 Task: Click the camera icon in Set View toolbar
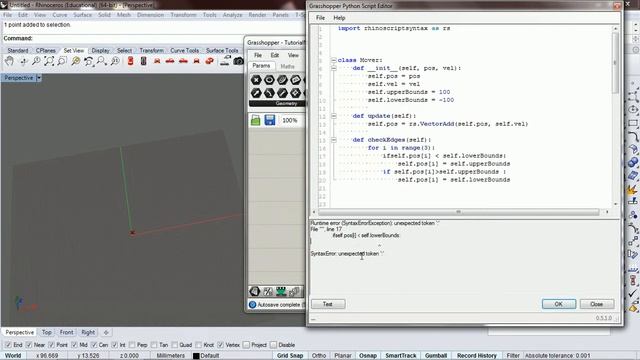(x=238, y=61)
